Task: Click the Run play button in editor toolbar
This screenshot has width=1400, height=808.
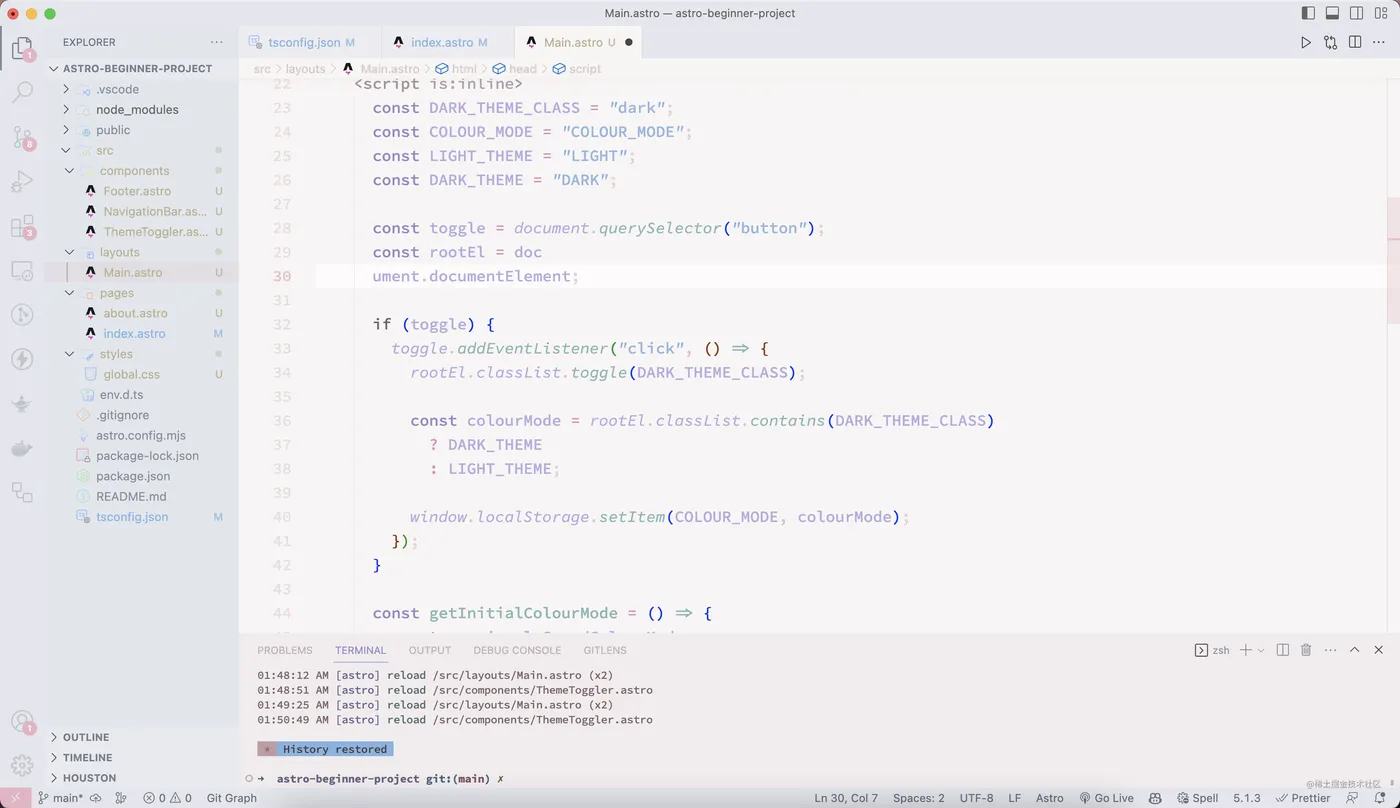Action: pyautogui.click(x=1305, y=42)
